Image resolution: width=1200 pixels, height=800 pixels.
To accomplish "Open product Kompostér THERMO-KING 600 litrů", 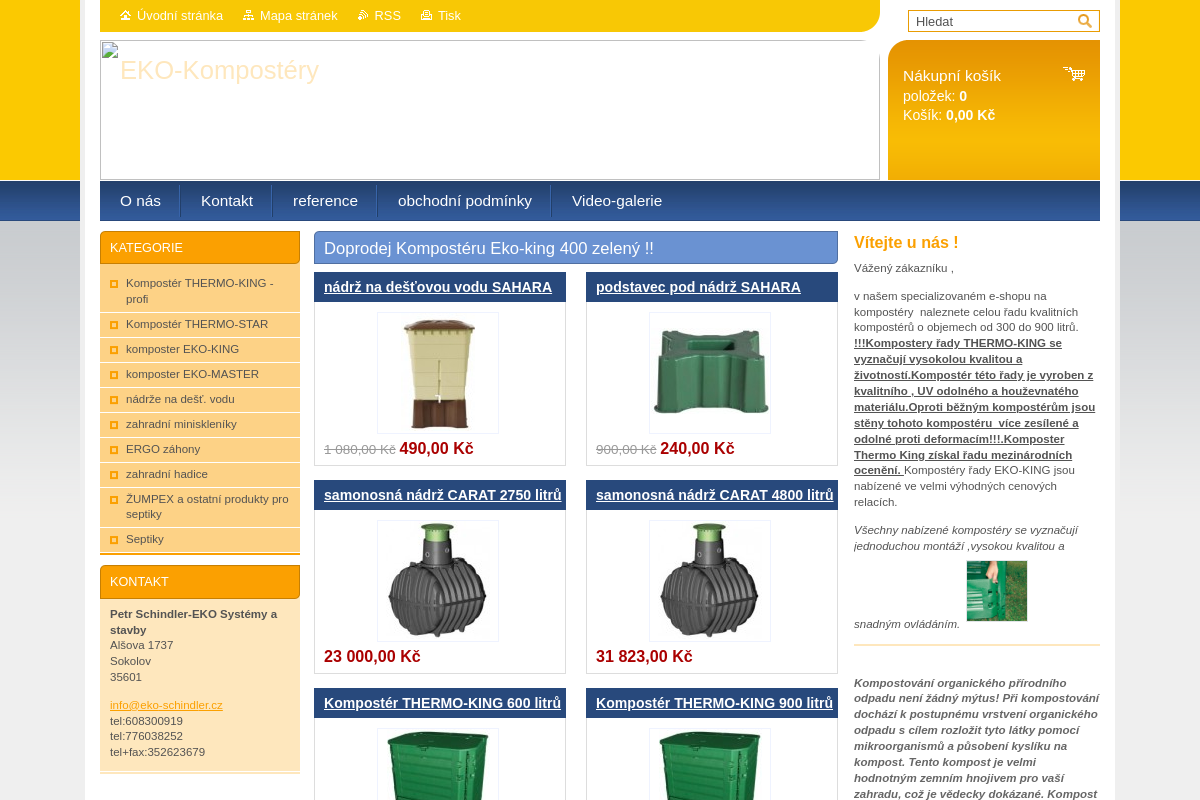I will [x=442, y=703].
